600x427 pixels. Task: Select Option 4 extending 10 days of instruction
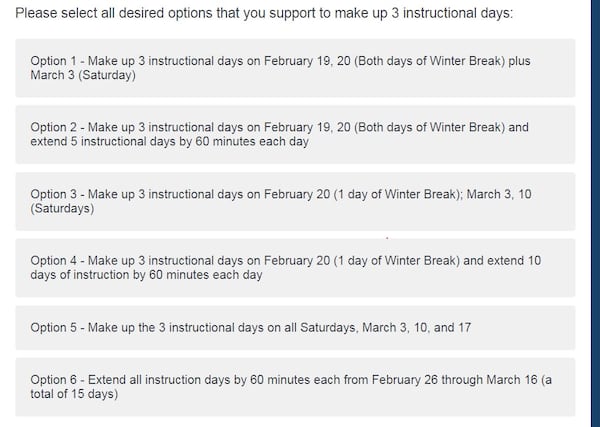coord(295,267)
